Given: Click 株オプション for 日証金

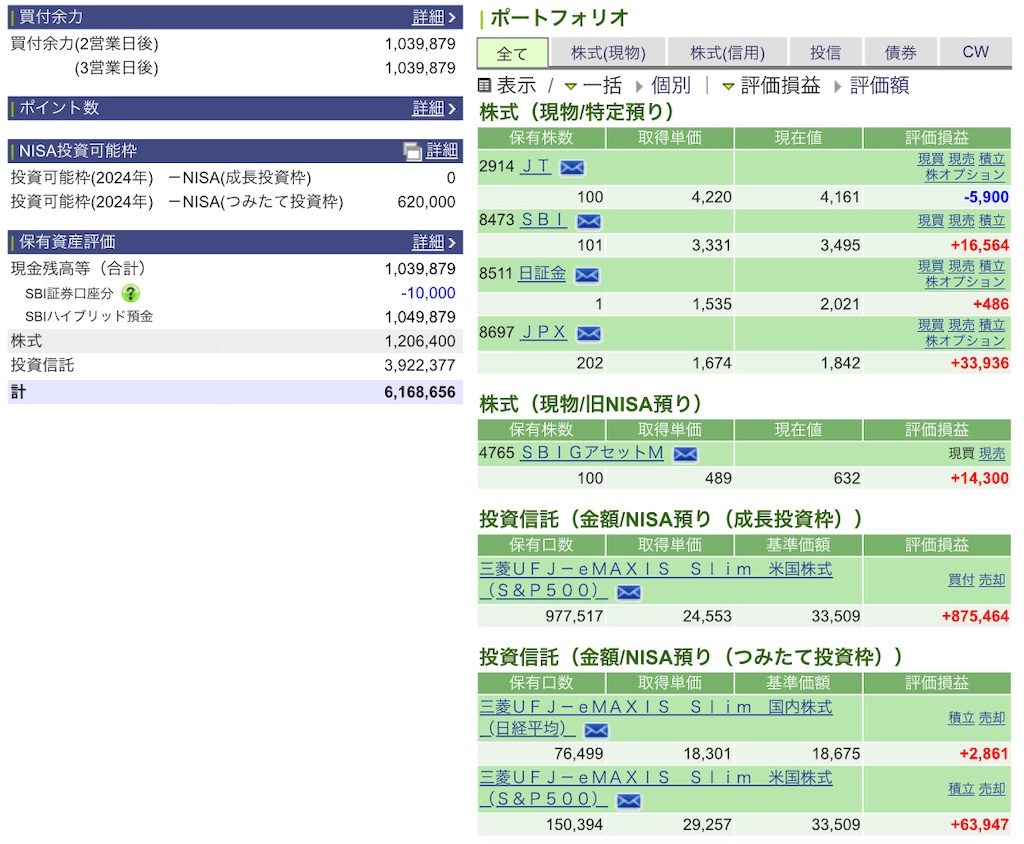Looking at the screenshot, I should point(965,282).
